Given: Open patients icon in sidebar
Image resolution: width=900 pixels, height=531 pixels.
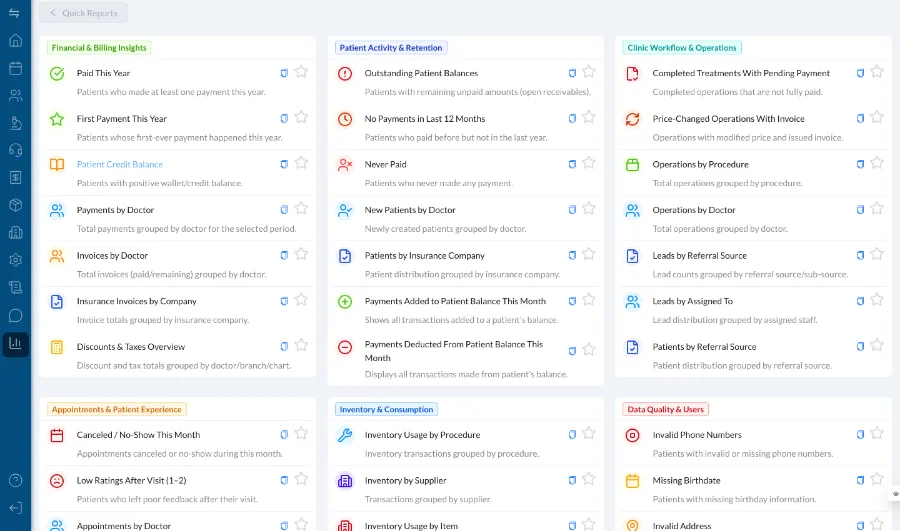Looking at the screenshot, I should click(15, 95).
